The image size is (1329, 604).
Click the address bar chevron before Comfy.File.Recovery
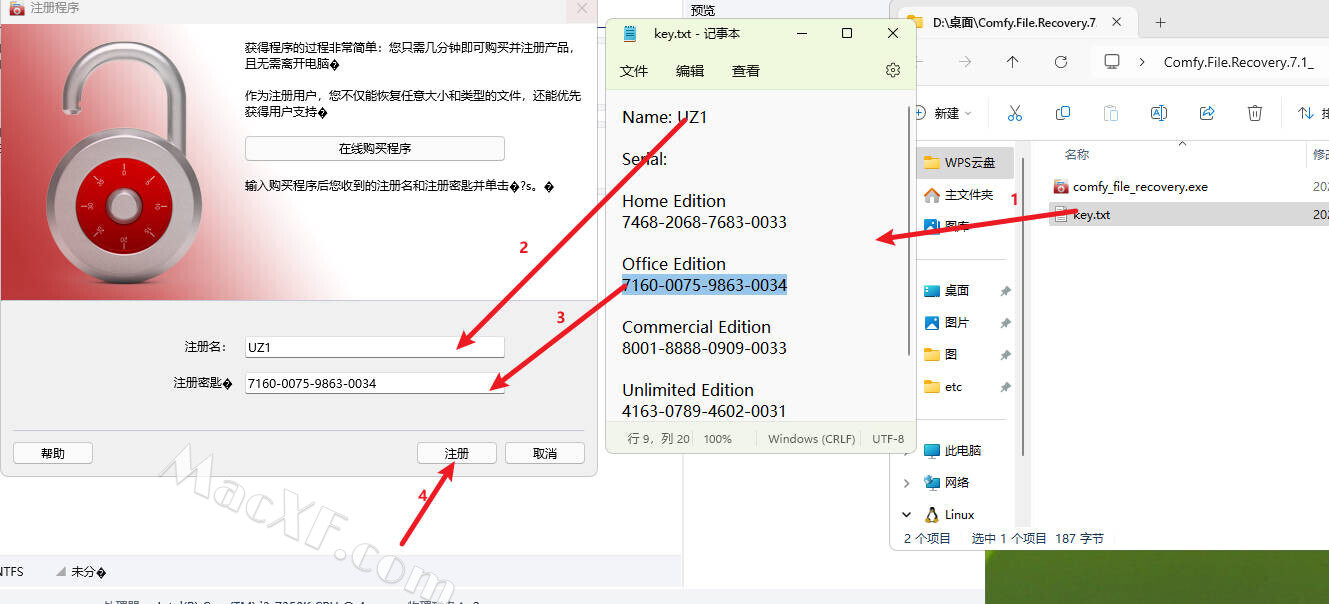(x=1144, y=62)
